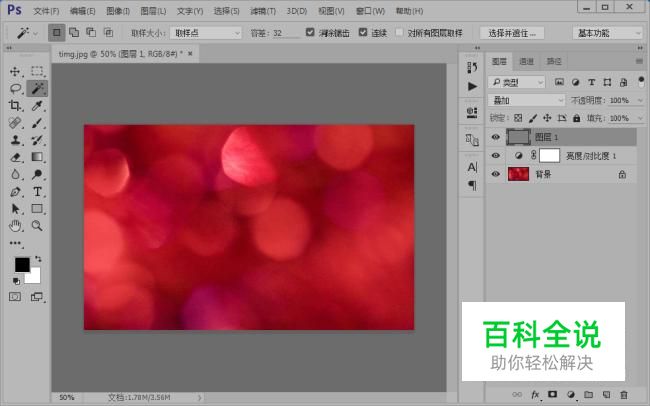The height and width of the screenshot is (406, 650).
Task: Create a new layer
Action: pyautogui.click(x=606, y=394)
